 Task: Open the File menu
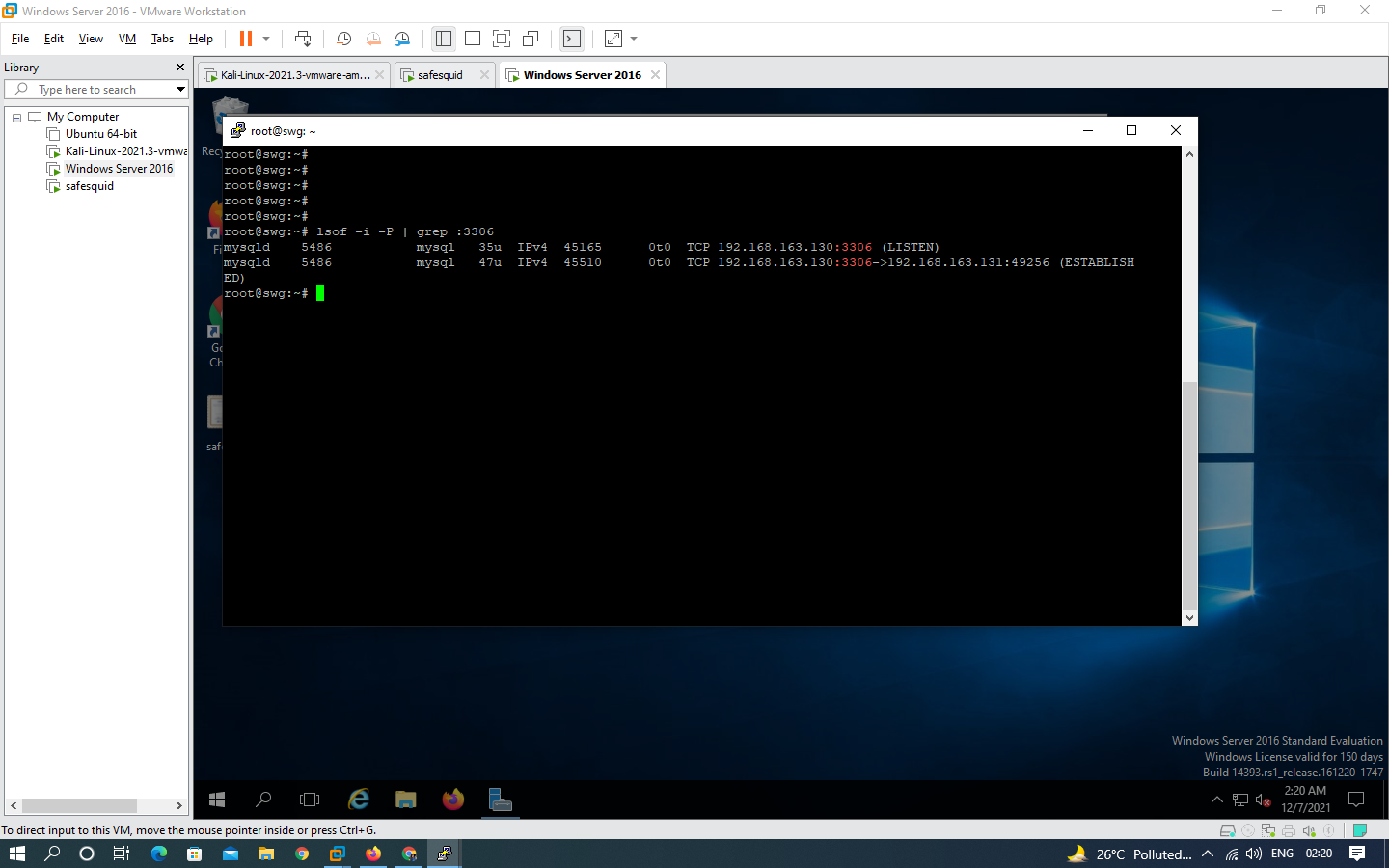coord(20,39)
